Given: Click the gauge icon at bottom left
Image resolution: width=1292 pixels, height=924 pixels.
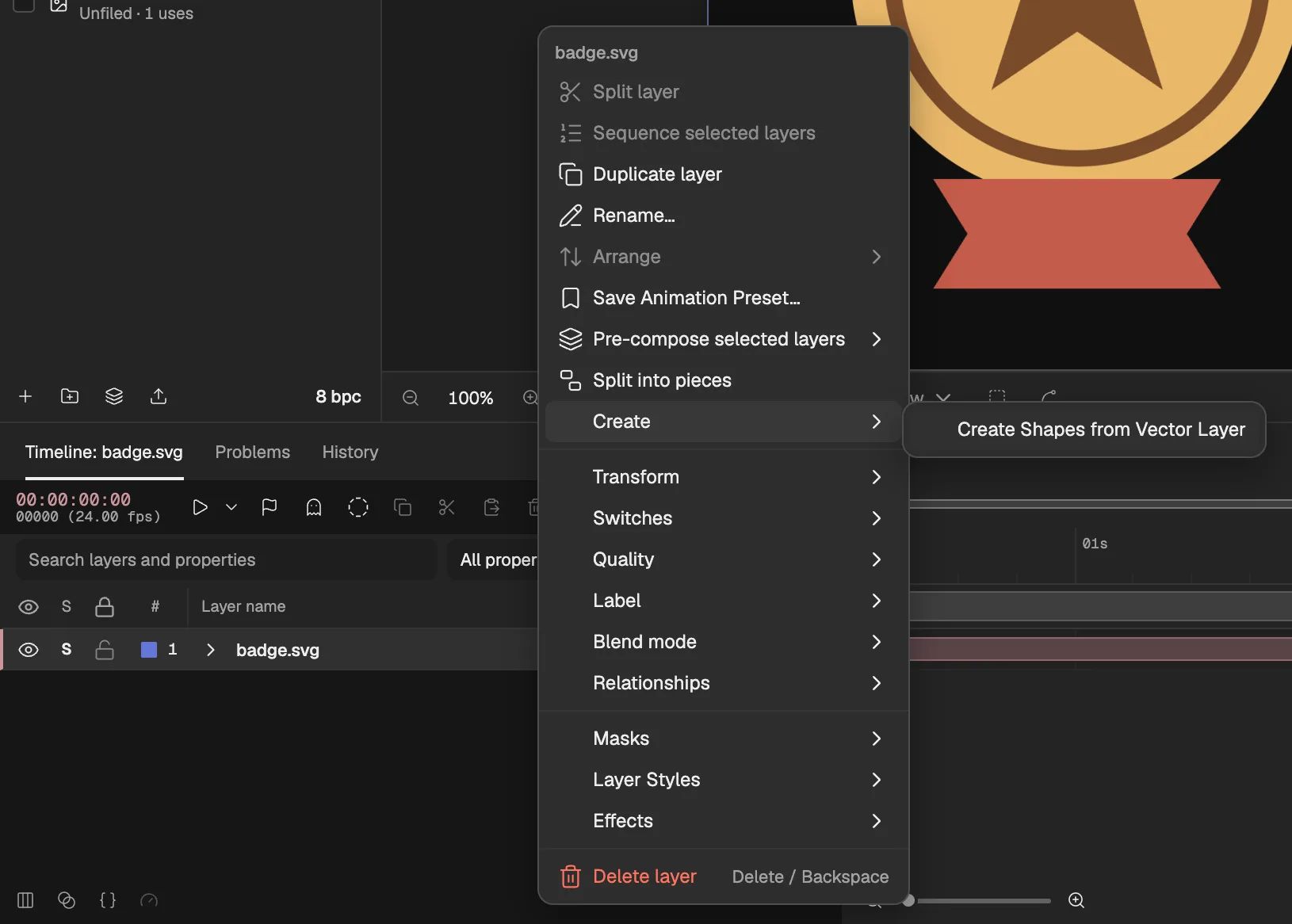Looking at the screenshot, I should click(149, 900).
